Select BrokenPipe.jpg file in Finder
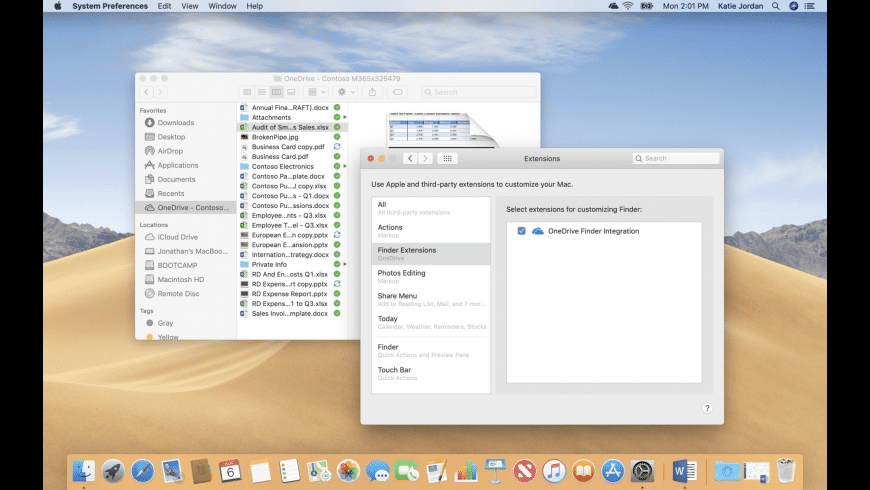 [275, 137]
